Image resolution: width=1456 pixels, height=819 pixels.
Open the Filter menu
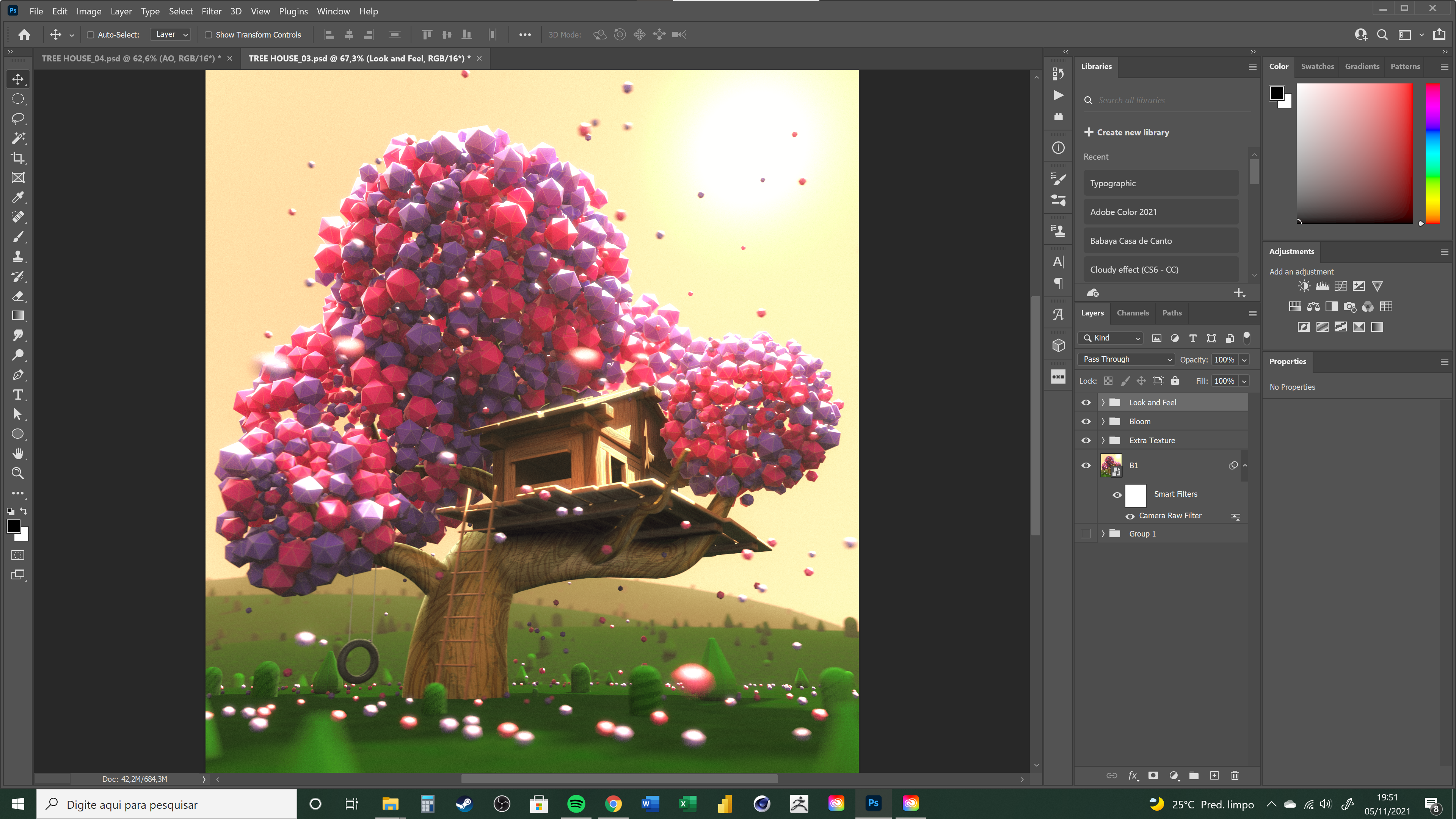click(212, 11)
